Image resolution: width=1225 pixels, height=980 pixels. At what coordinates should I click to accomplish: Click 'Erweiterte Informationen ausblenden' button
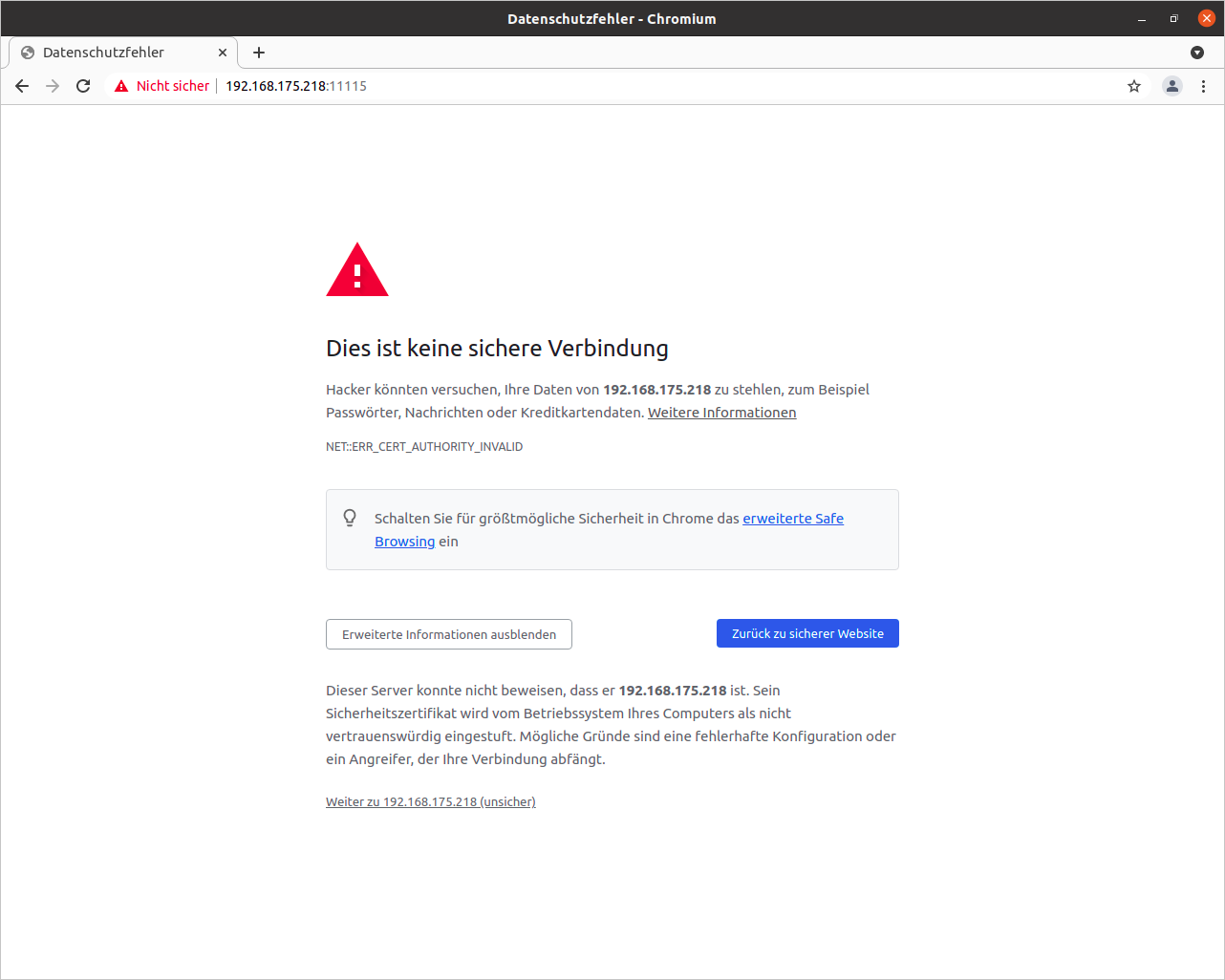click(x=449, y=634)
